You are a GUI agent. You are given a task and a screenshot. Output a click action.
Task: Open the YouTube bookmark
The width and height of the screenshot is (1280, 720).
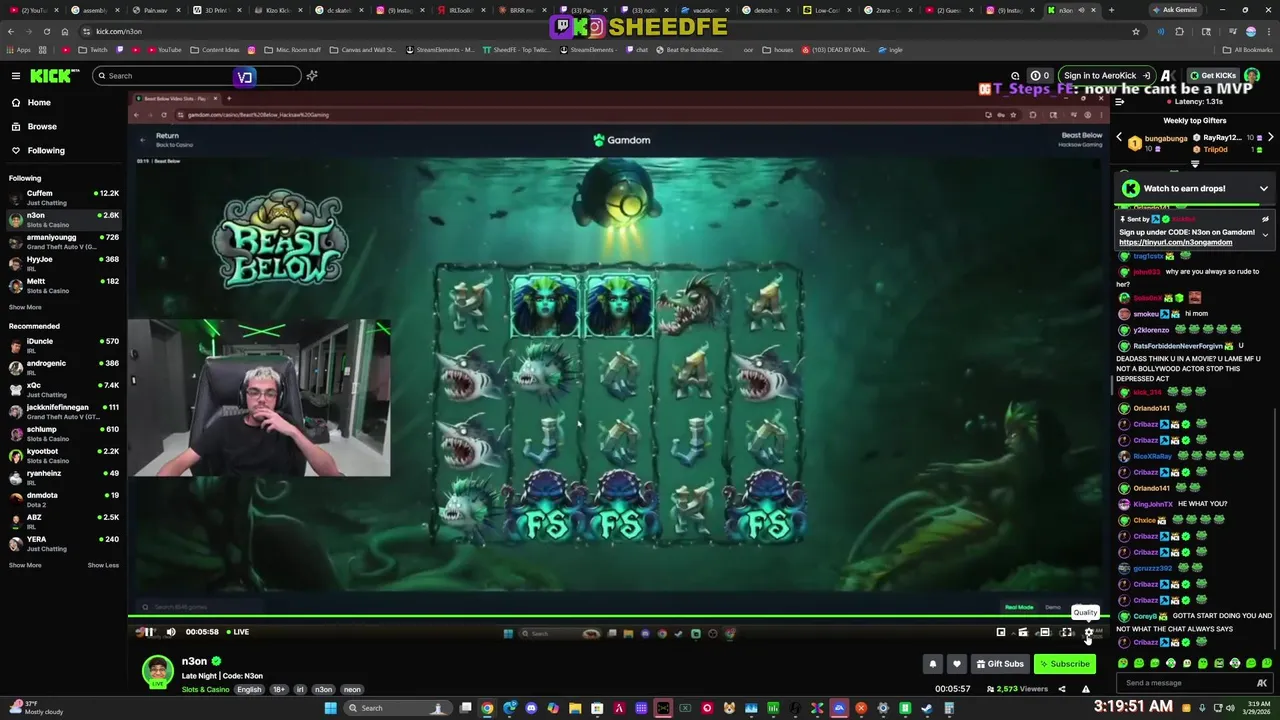click(164, 50)
